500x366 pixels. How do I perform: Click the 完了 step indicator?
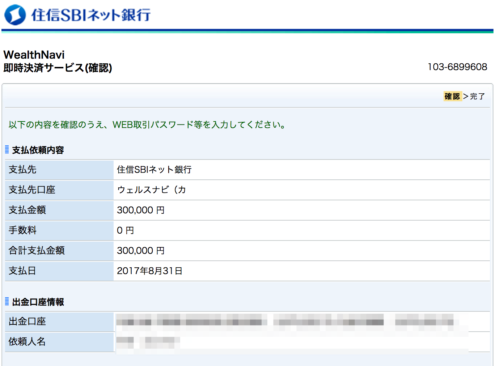point(477,96)
